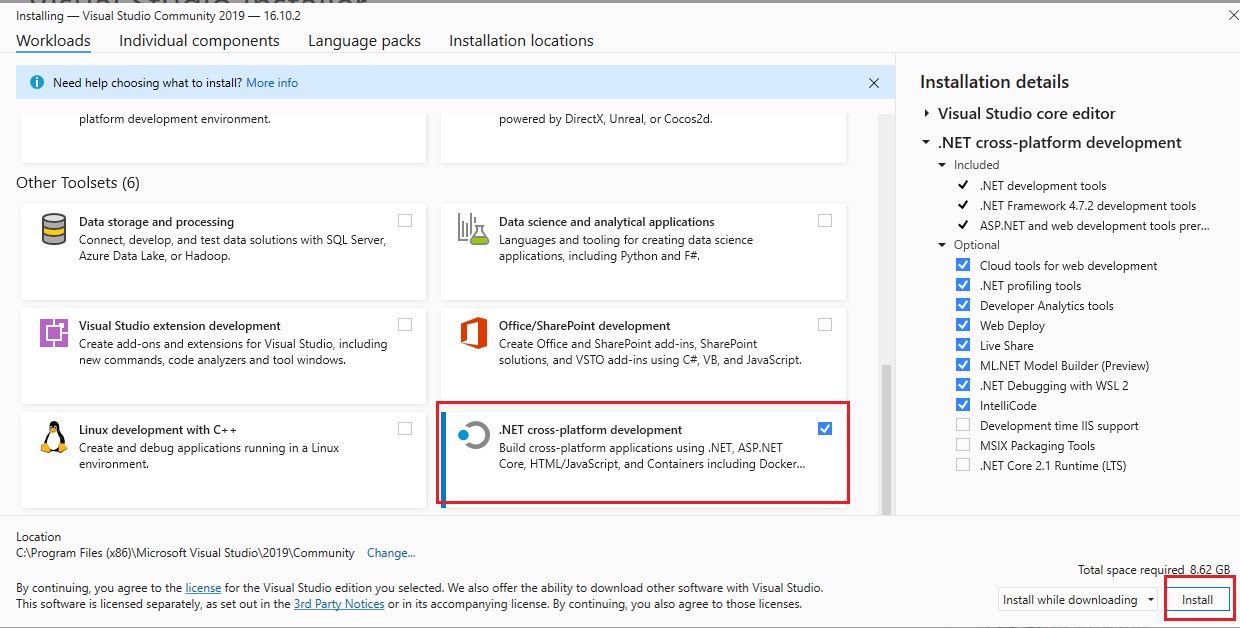1240x628 pixels.
Task: Click the Data storage and processing database icon
Action: point(54,229)
